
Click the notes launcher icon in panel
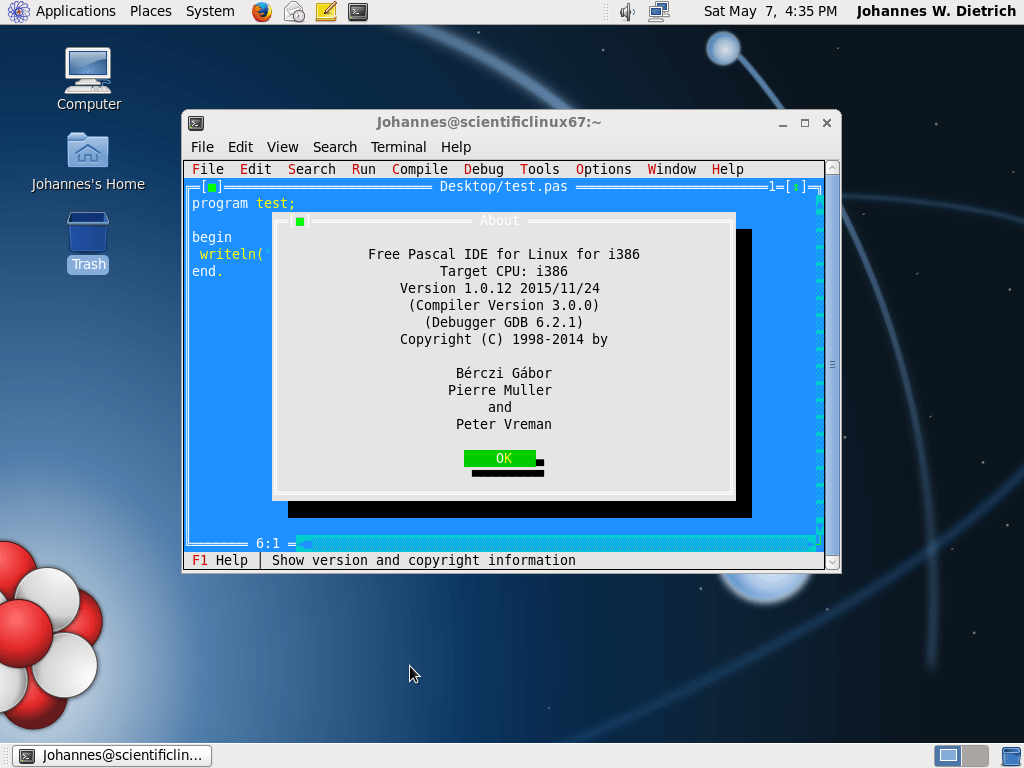point(325,12)
